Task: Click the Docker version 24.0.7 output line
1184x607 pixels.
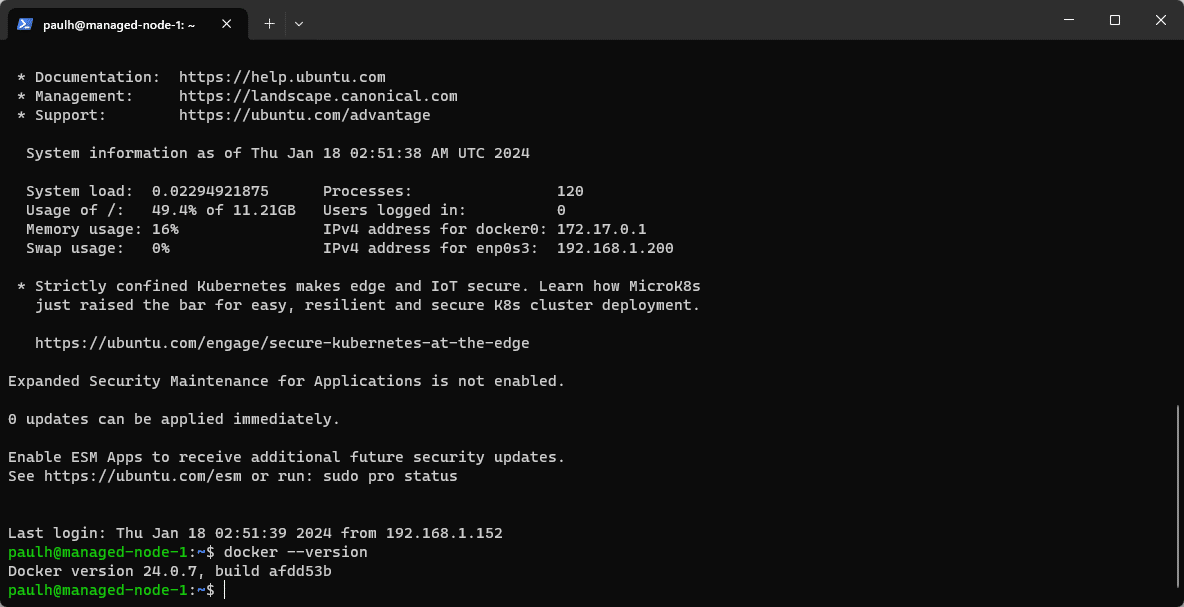Action: pos(169,571)
